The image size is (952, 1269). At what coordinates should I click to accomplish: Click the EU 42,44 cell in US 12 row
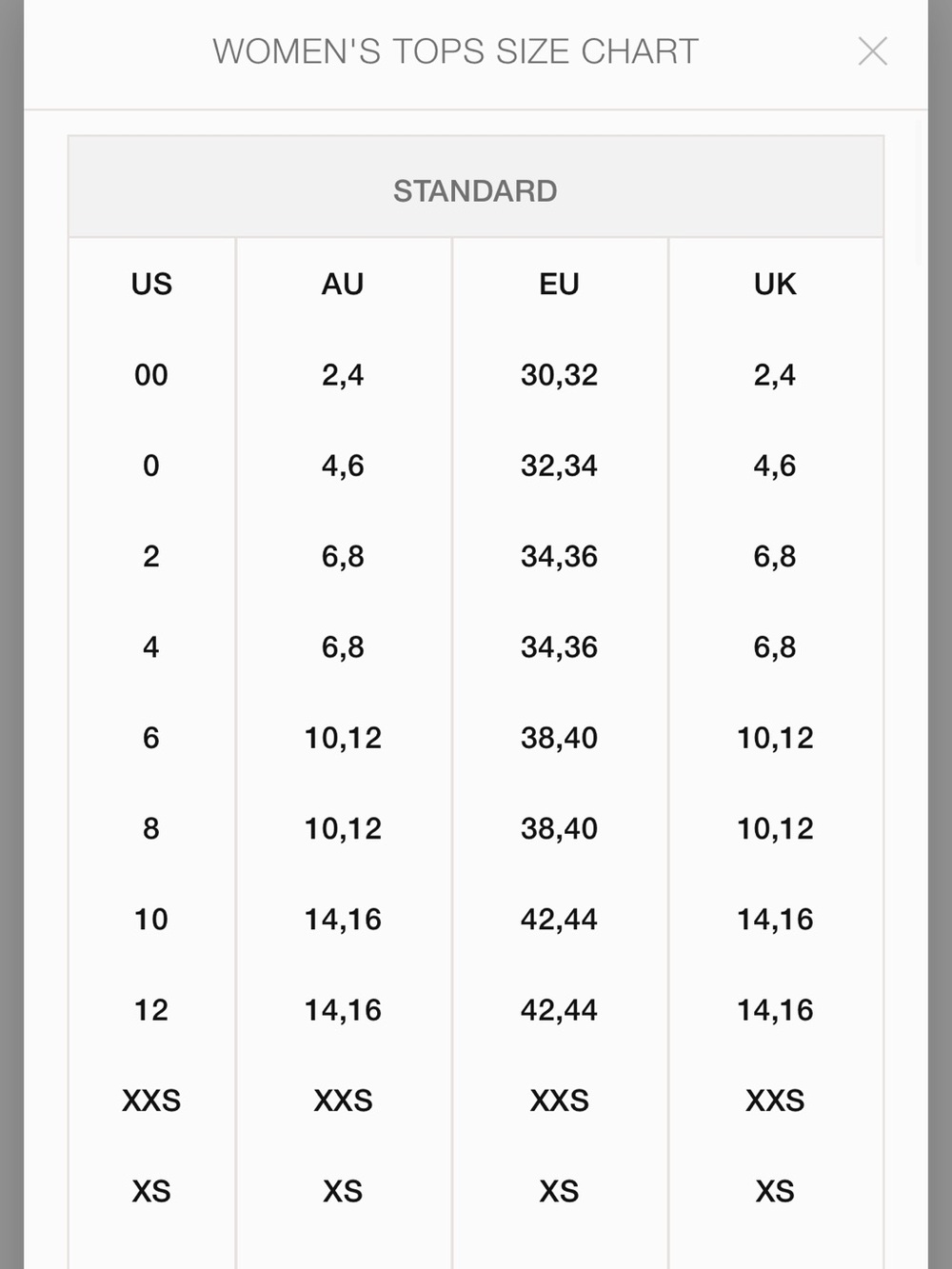(x=559, y=1010)
